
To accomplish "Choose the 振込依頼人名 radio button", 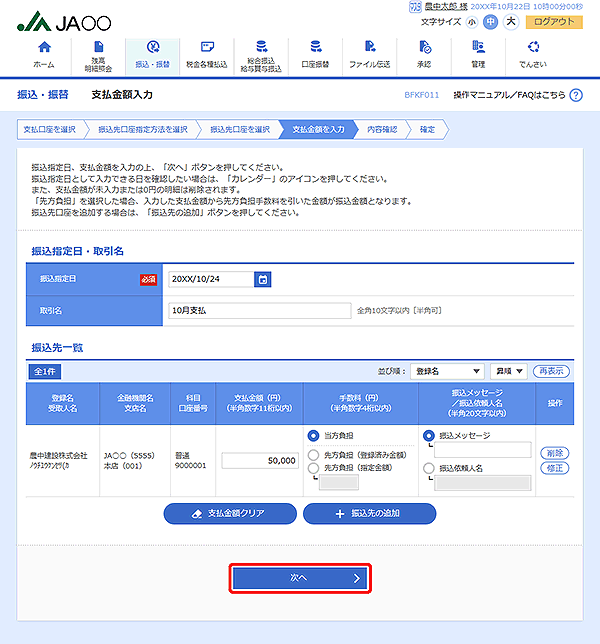I will (430, 468).
